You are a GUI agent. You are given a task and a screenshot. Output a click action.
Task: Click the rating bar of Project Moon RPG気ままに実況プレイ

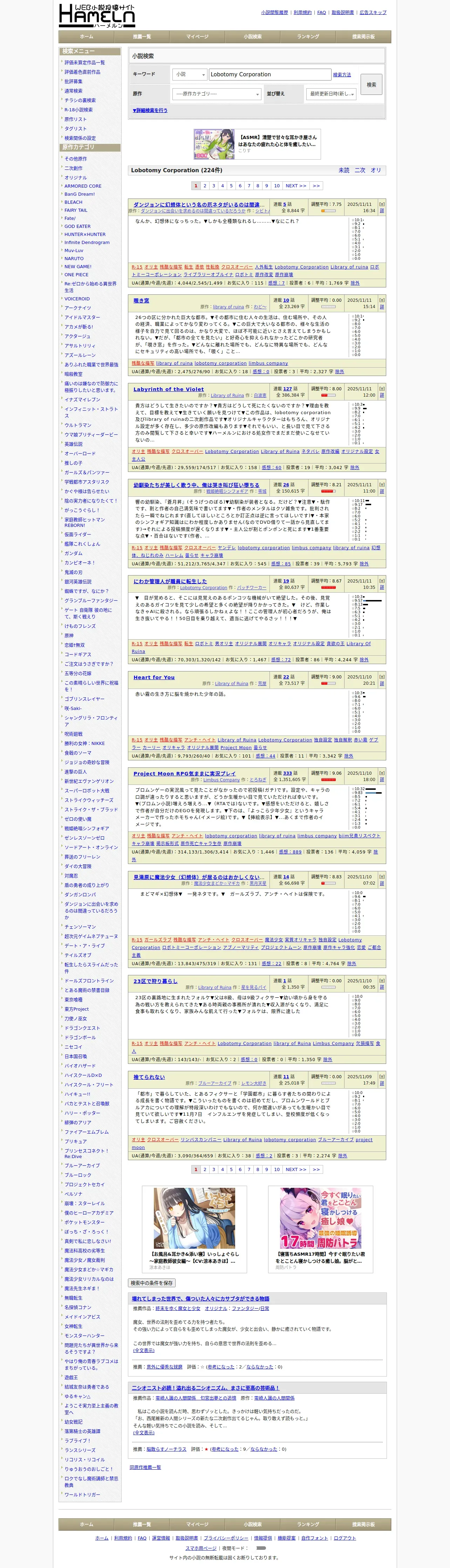coord(328,779)
